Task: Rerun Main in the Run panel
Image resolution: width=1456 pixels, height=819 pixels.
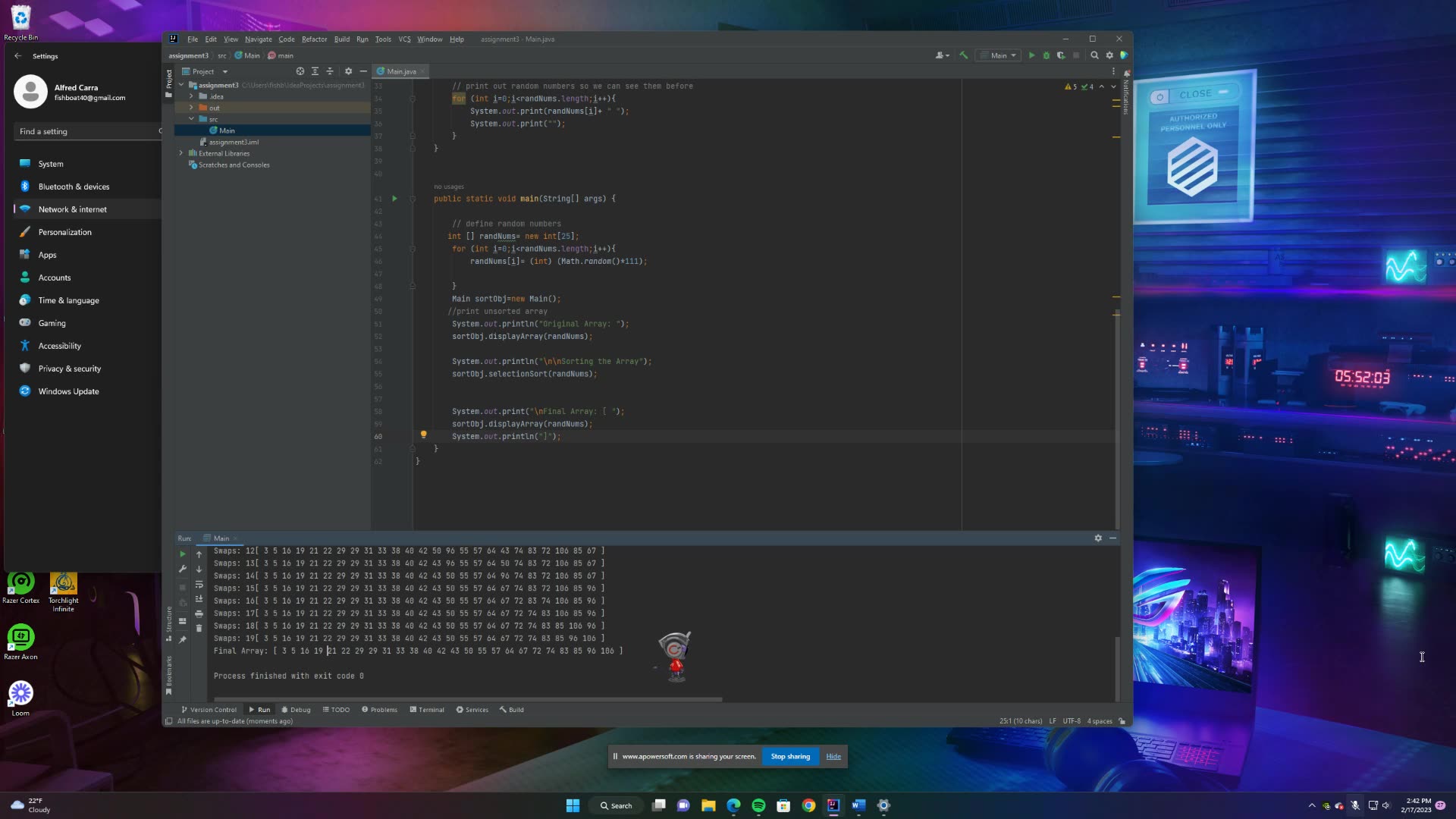Action: click(x=182, y=554)
